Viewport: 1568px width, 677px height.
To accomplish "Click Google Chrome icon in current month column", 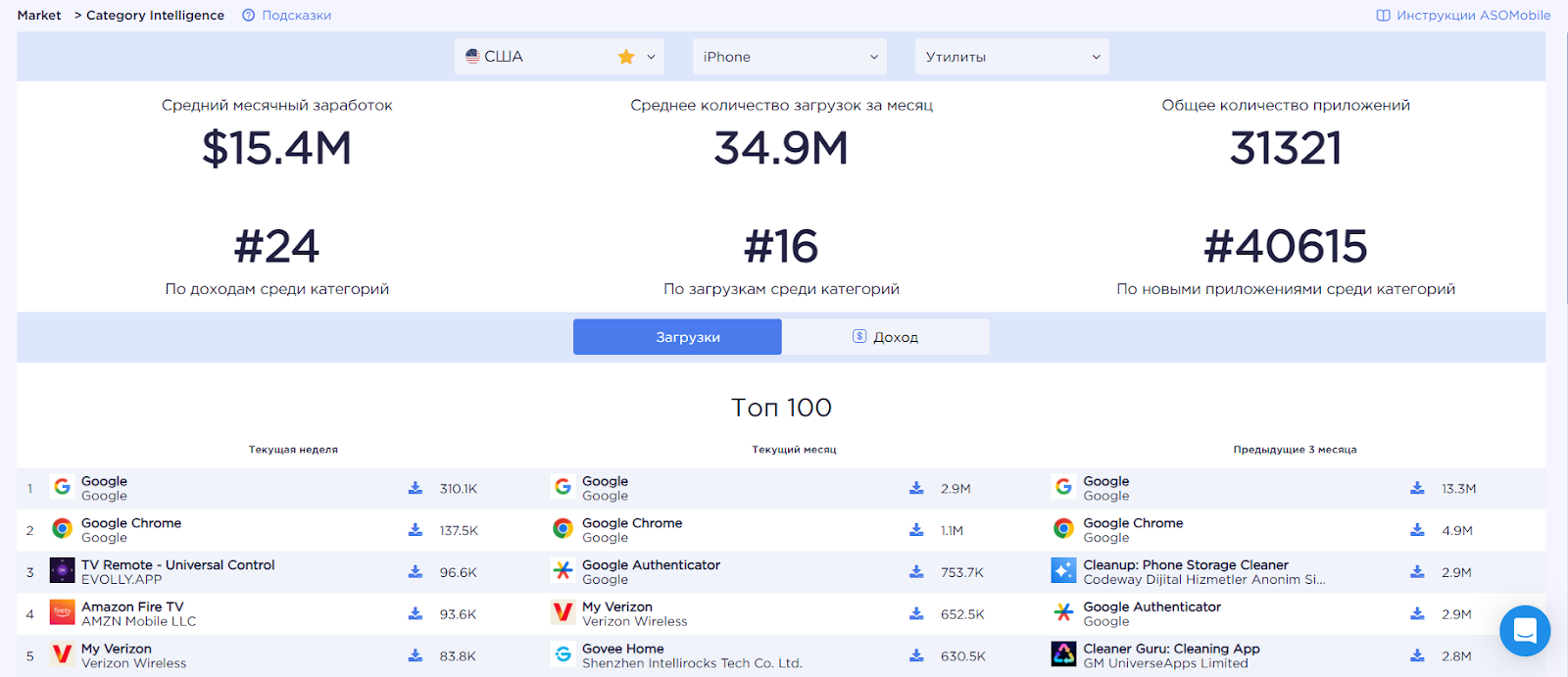I will coord(563,529).
